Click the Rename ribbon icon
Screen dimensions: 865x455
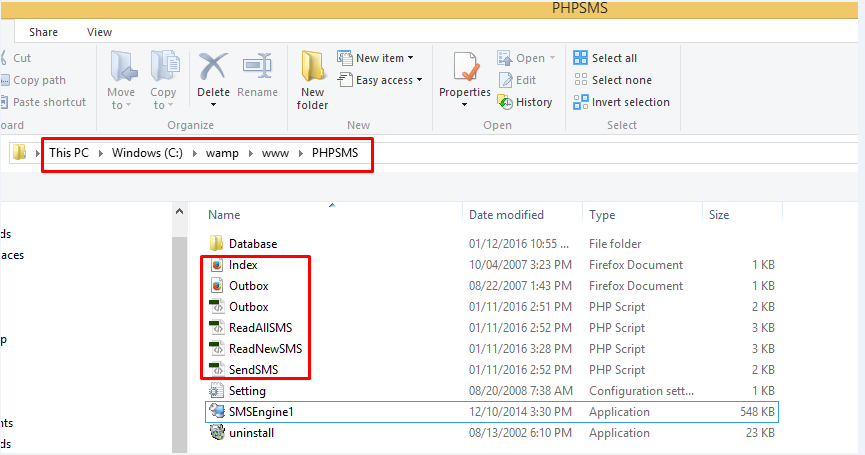click(x=258, y=68)
